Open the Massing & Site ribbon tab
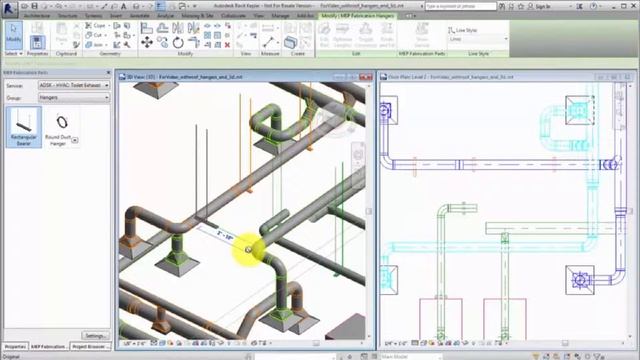 [198, 16]
